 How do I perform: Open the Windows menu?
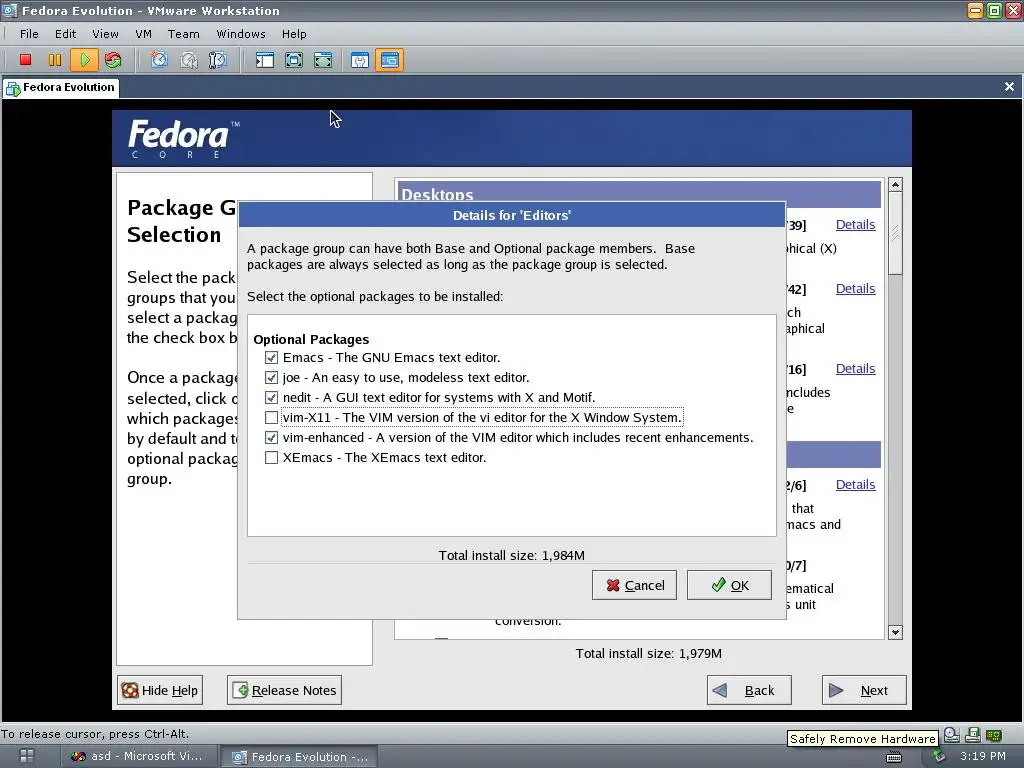coord(241,34)
